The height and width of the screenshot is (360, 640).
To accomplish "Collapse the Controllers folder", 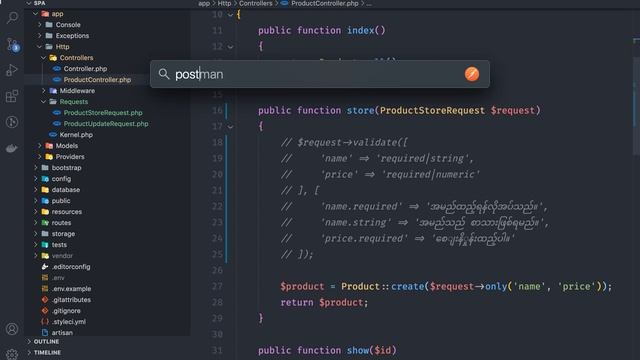I will [x=44, y=58].
